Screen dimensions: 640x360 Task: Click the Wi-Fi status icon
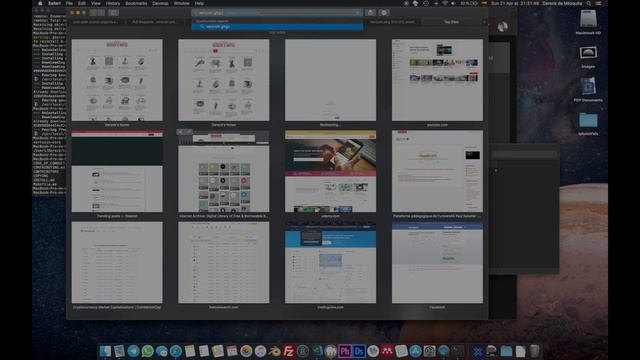click(445, 3)
